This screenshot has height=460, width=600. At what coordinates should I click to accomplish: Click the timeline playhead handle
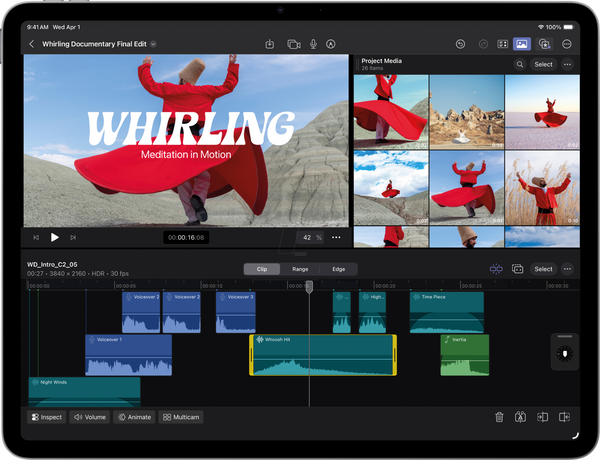tap(309, 287)
